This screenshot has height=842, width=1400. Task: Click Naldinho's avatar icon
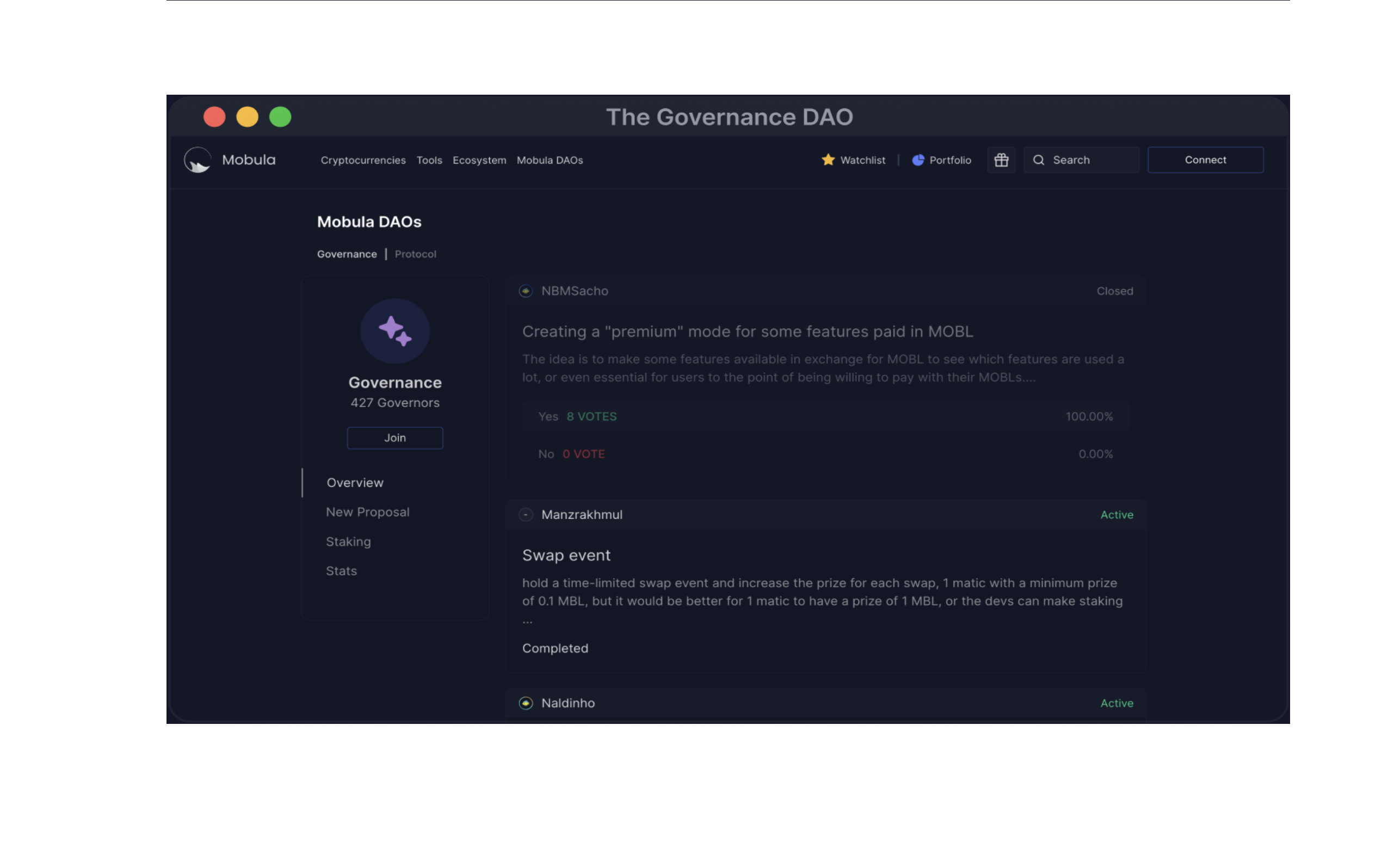pos(526,703)
